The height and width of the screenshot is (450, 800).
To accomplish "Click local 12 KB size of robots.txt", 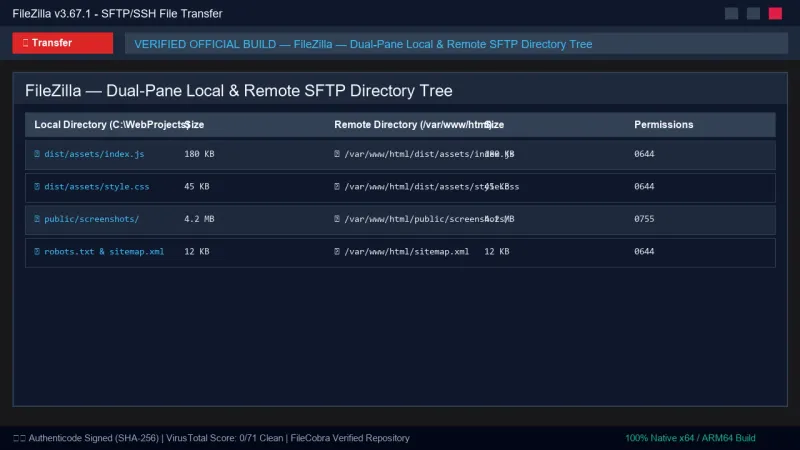I will coord(196,251).
